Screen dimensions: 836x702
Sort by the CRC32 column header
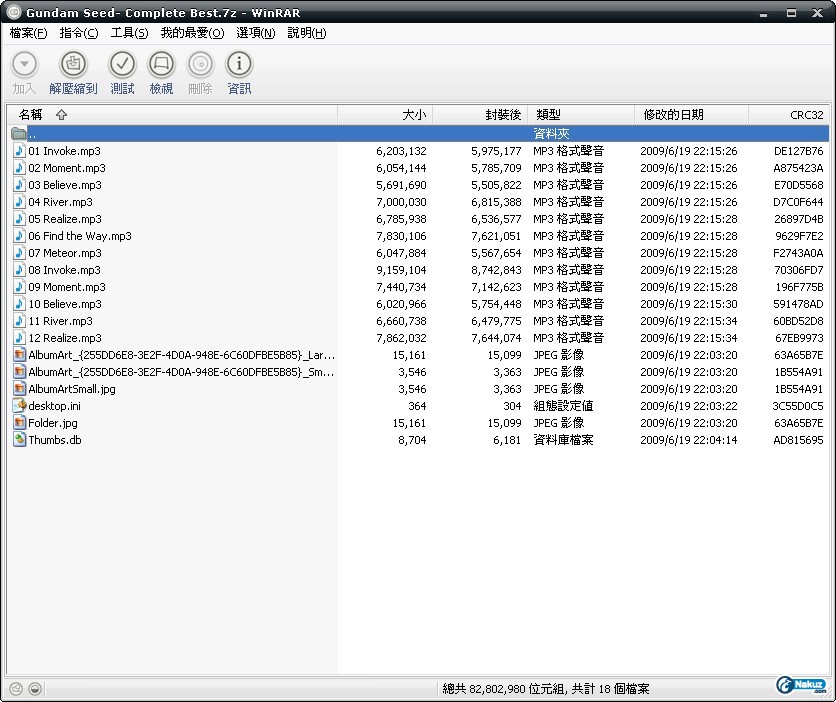789,115
